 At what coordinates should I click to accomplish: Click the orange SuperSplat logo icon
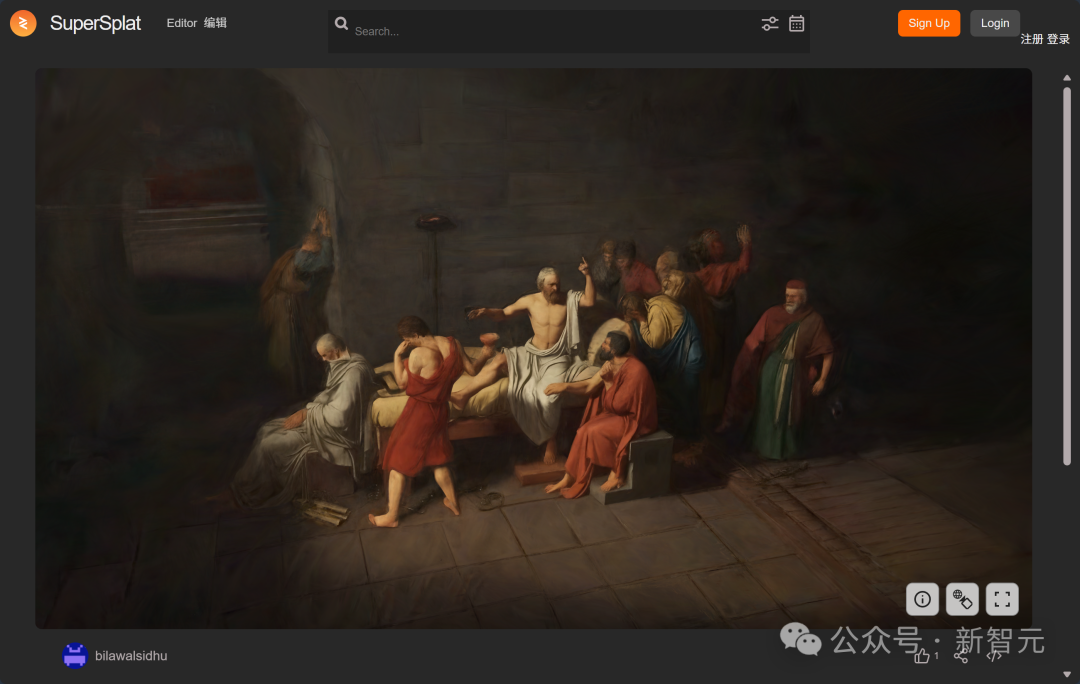tap(23, 23)
